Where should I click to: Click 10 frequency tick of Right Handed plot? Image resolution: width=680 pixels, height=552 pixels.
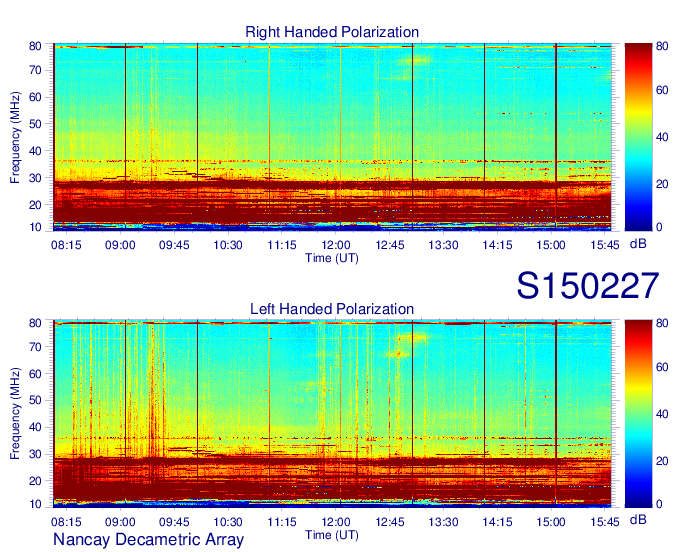(35, 227)
